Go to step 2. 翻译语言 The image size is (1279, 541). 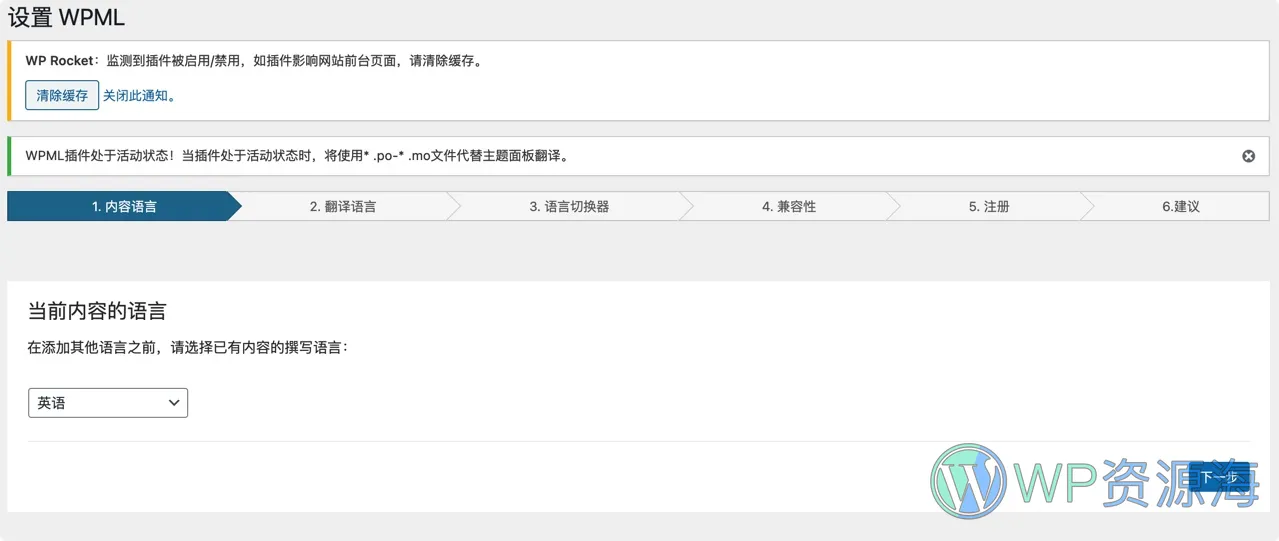tap(343, 206)
